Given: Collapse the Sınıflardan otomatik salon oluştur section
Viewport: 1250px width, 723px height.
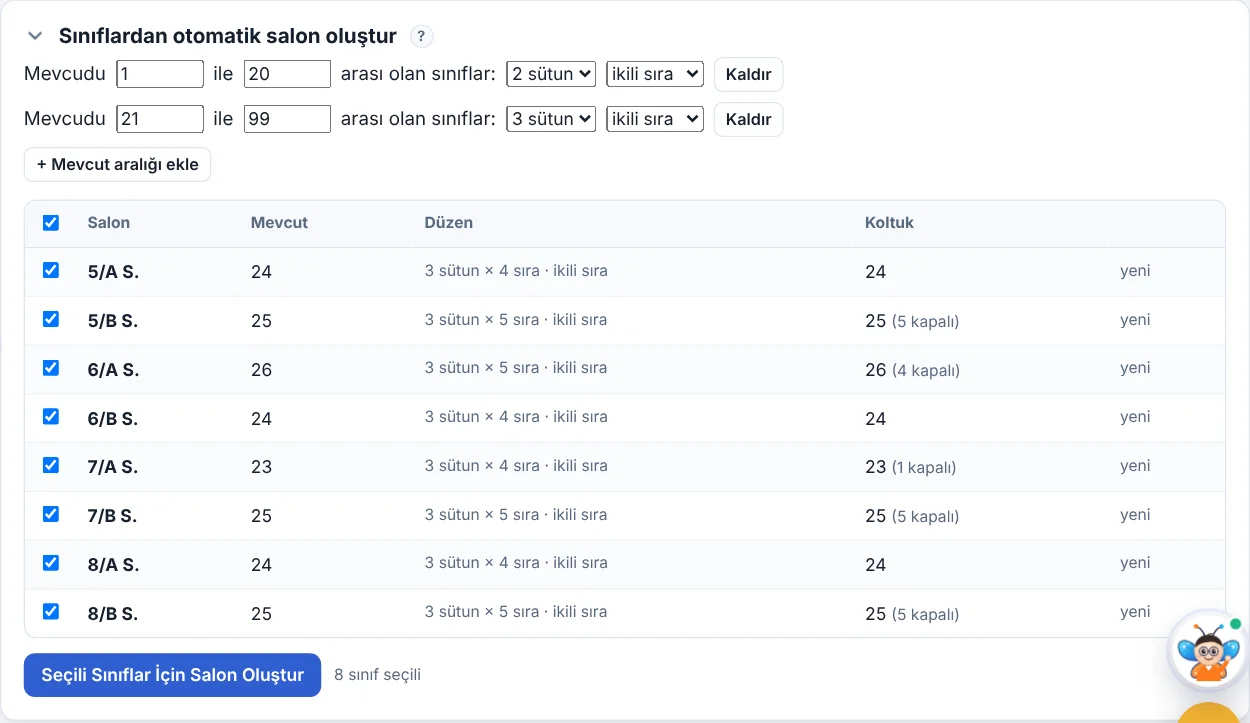Looking at the screenshot, I should pos(35,36).
